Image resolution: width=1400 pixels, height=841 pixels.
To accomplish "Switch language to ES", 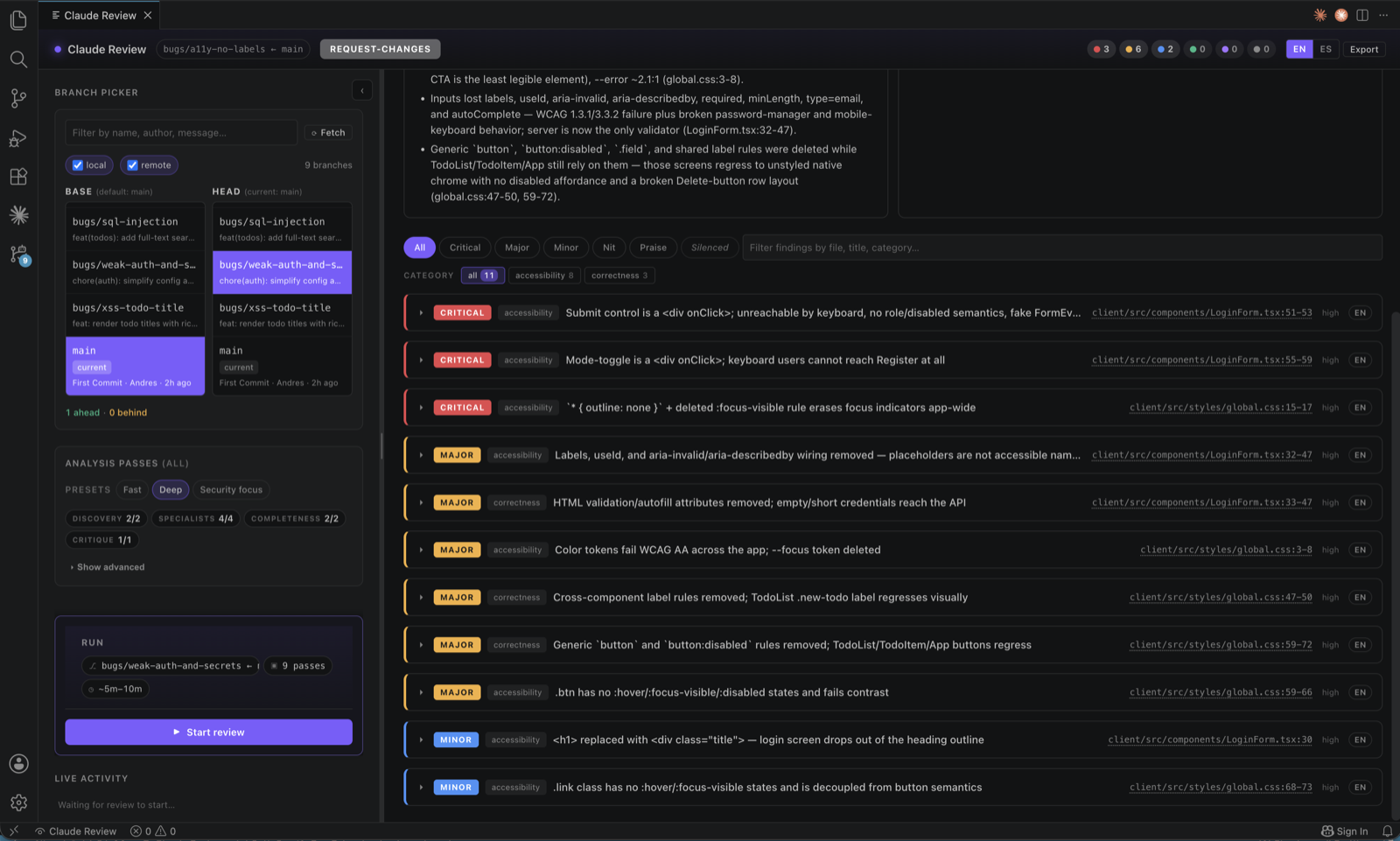I will (x=1326, y=49).
